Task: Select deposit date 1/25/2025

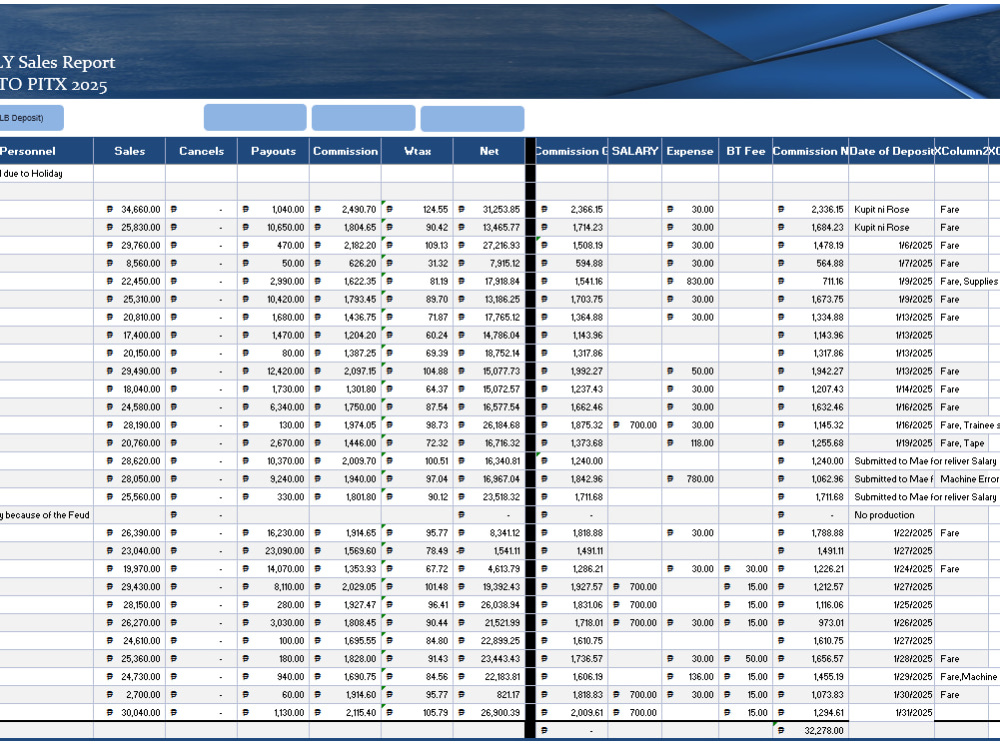Action: coord(892,605)
